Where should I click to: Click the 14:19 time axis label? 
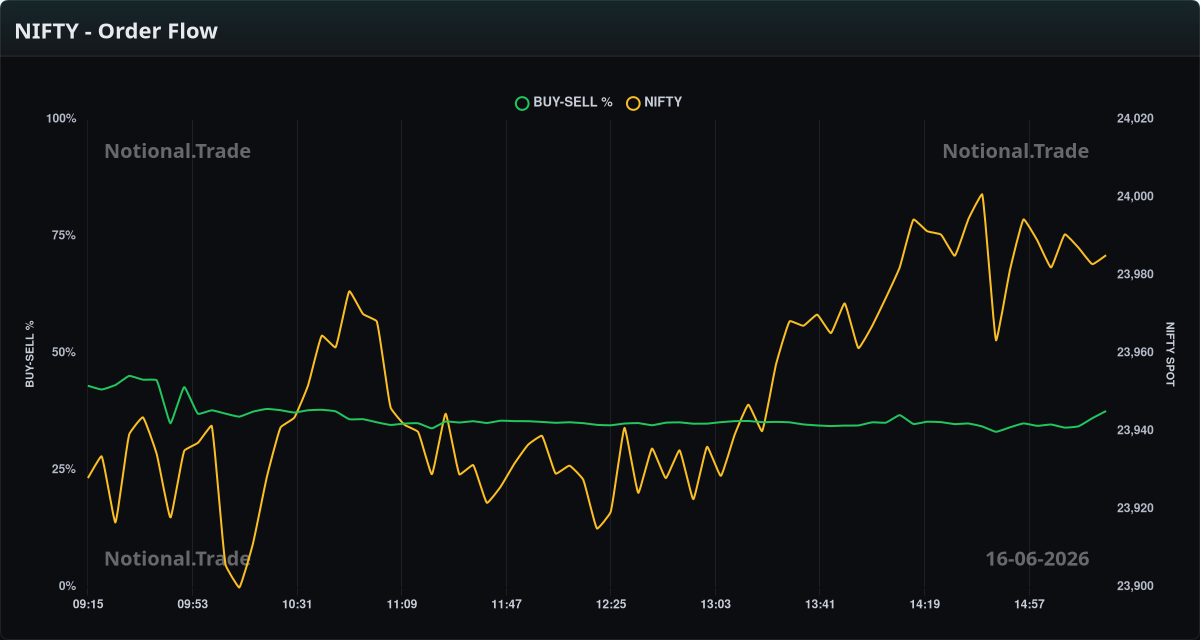pos(924,604)
